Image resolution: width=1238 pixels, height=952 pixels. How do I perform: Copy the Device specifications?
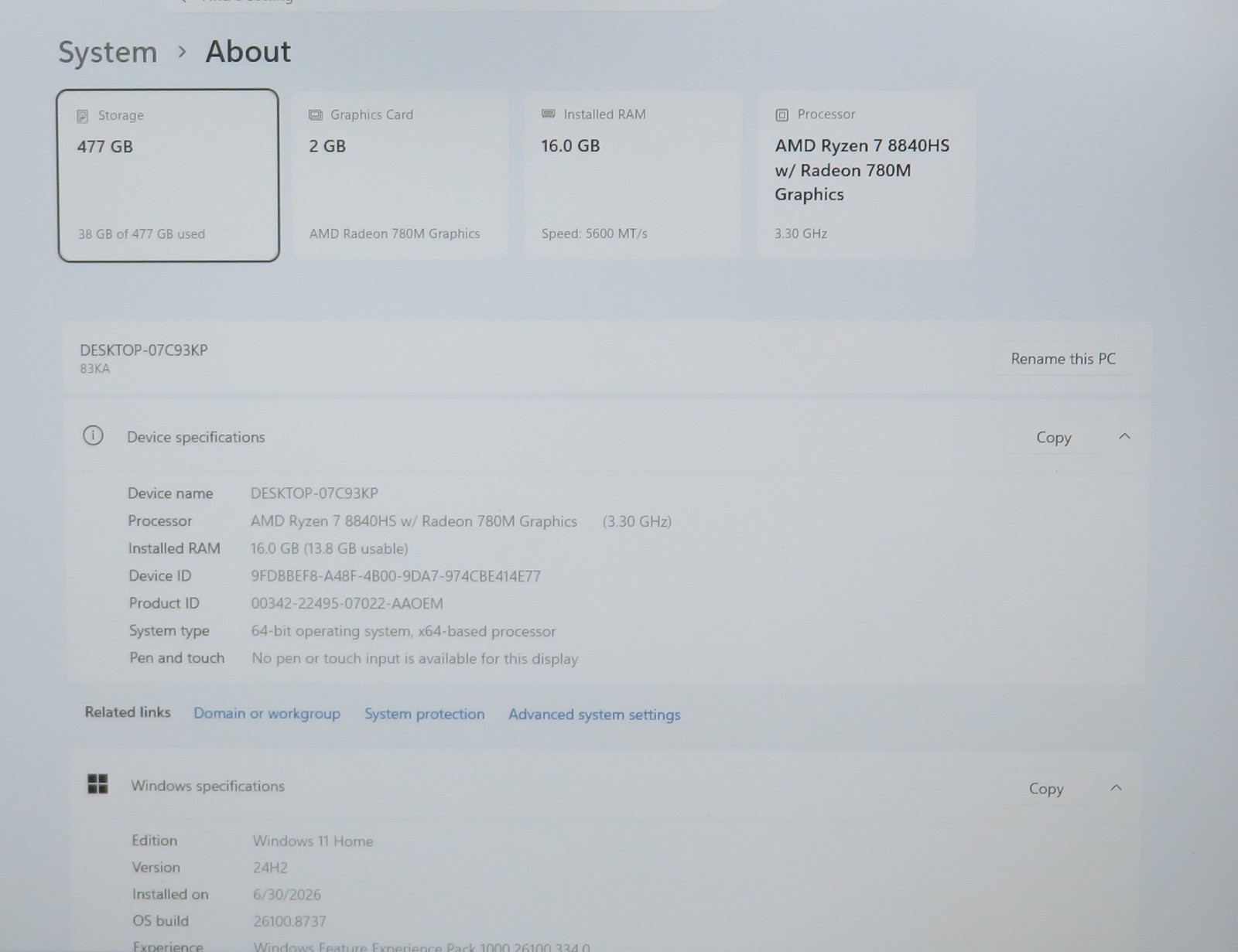point(1053,438)
